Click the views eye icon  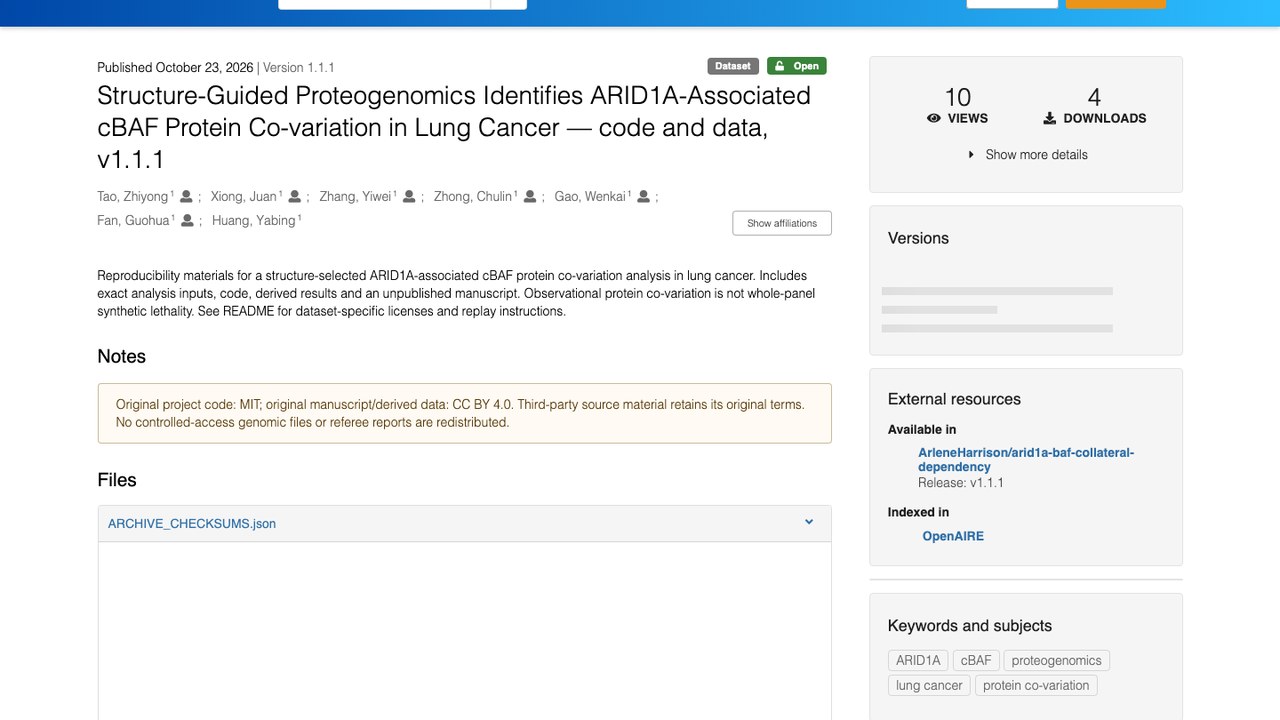click(934, 118)
